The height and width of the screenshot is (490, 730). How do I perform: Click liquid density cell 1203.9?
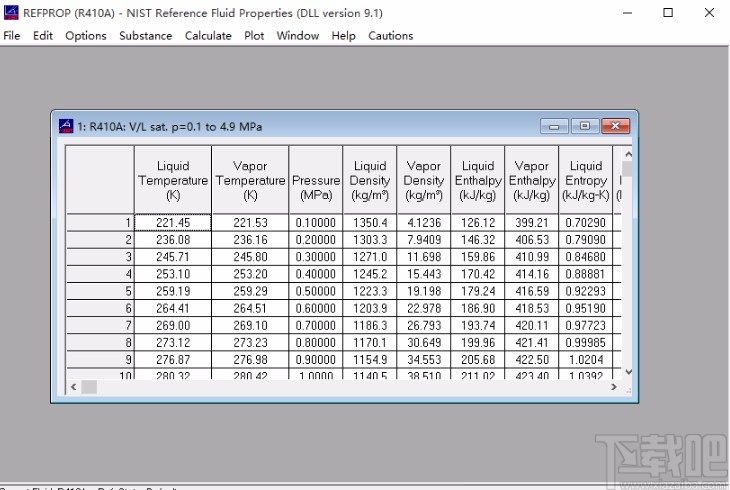pyautogui.click(x=370, y=308)
